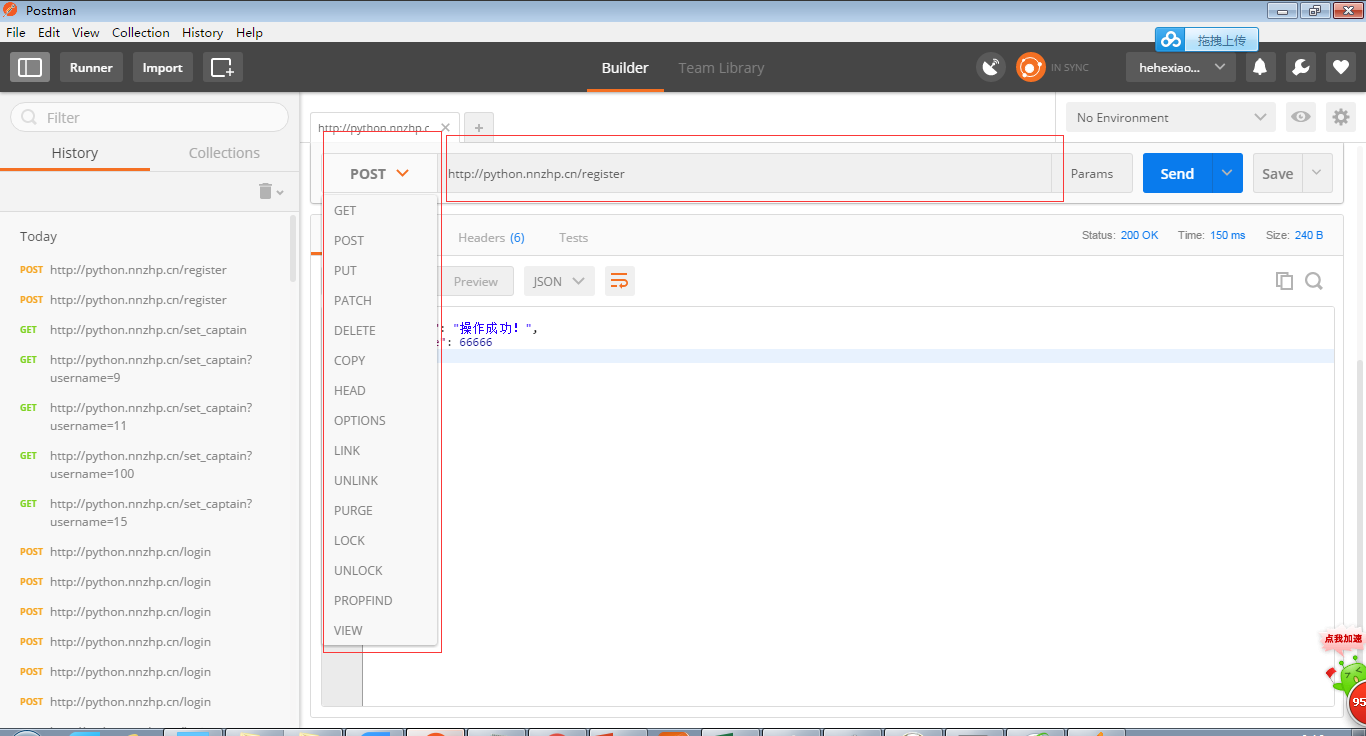Switch to the Collections tab
The width and height of the screenshot is (1366, 736).
point(224,153)
